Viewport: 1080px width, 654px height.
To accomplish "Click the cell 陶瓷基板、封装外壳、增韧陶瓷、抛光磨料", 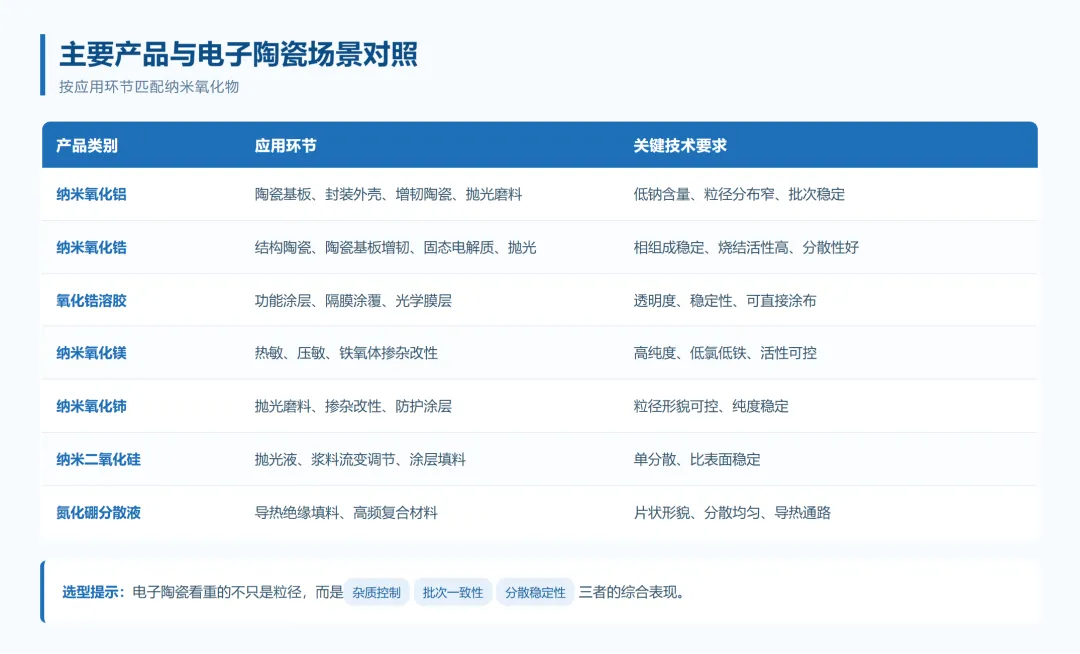I will click(x=388, y=194).
